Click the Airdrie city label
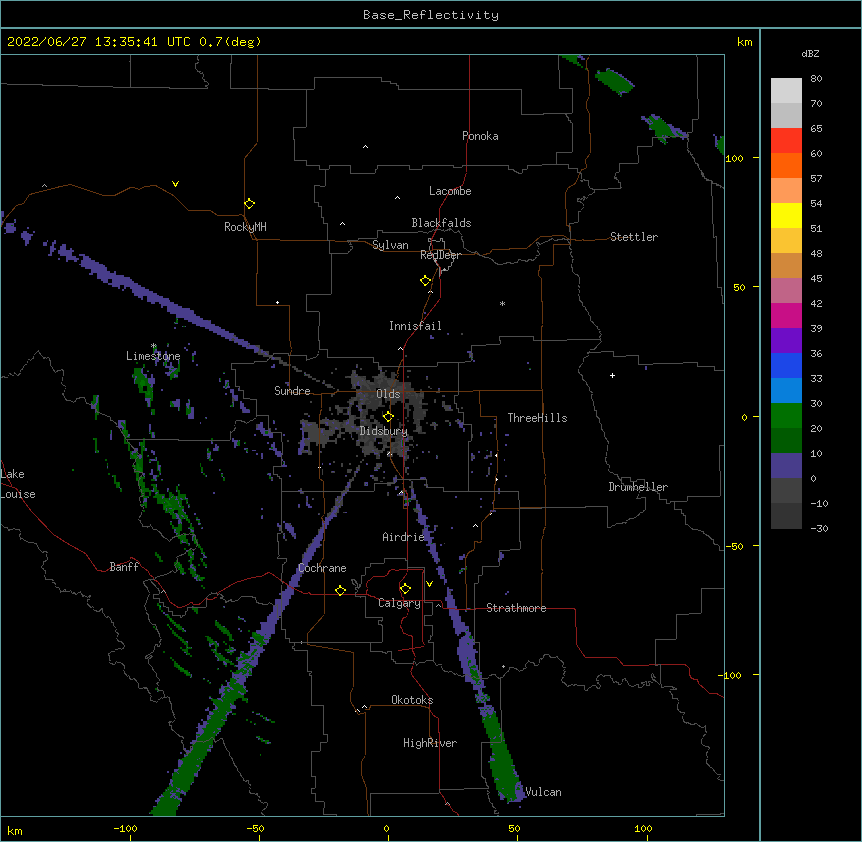Screen dimensions: 862x842 click(x=404, y=537)
